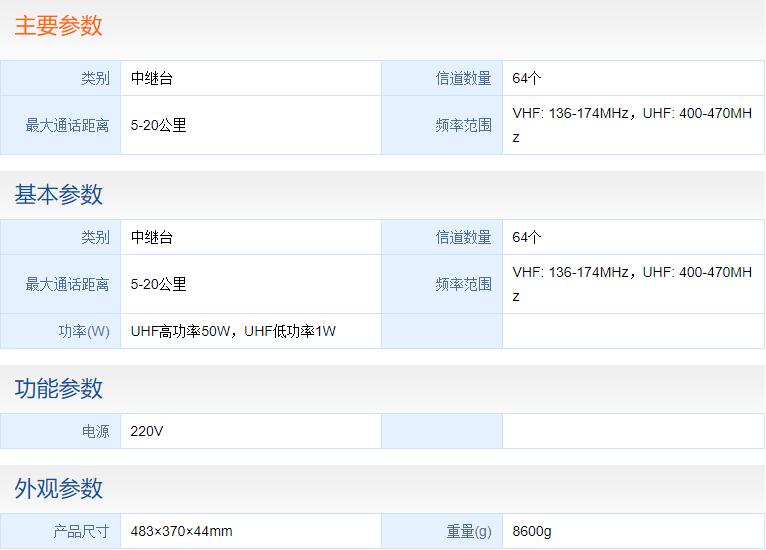Select the 220V power value cell

pos(146,432)
